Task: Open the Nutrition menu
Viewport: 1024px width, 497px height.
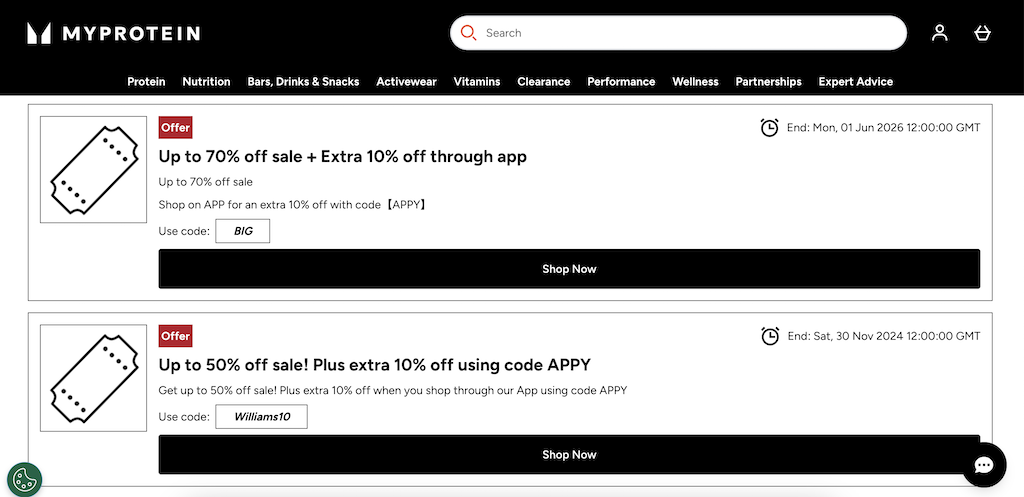Action: coord(207,82)
